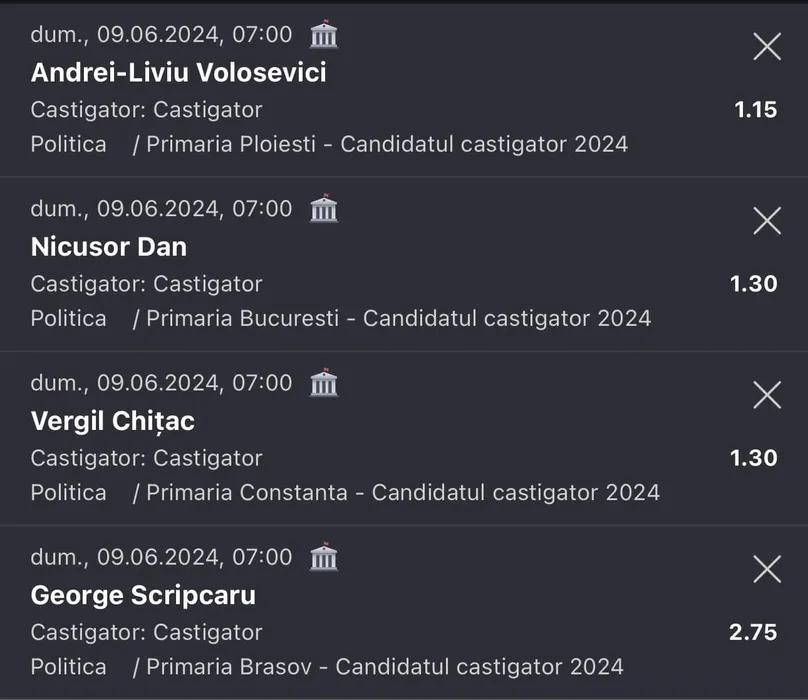
Task: Open Primaria Bucuresti - Candidatul castigator 2024 market
Action: pyautogui.click(x=398, y=318)
